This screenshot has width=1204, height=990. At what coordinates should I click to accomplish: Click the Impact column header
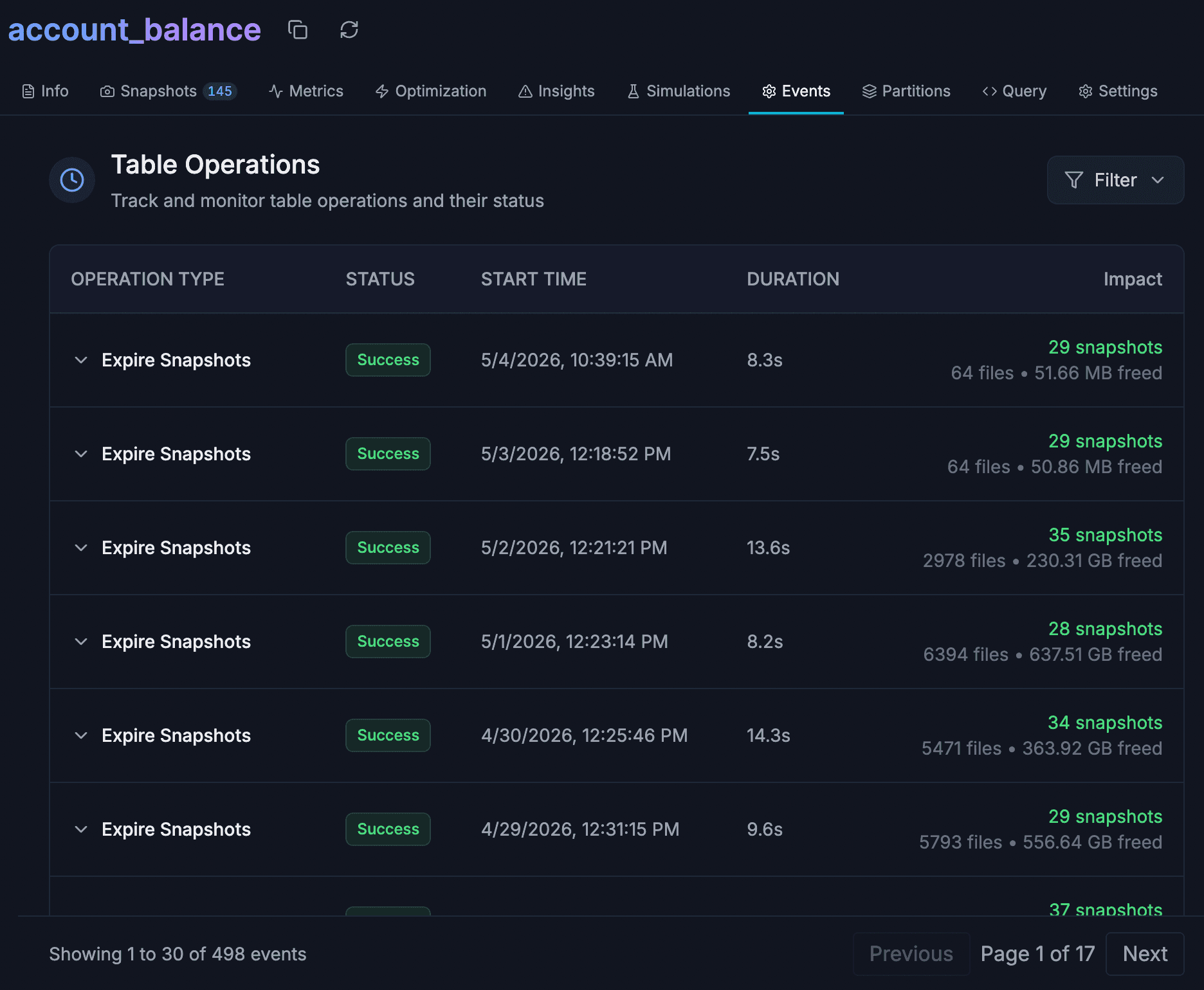tap(1133, 279)
